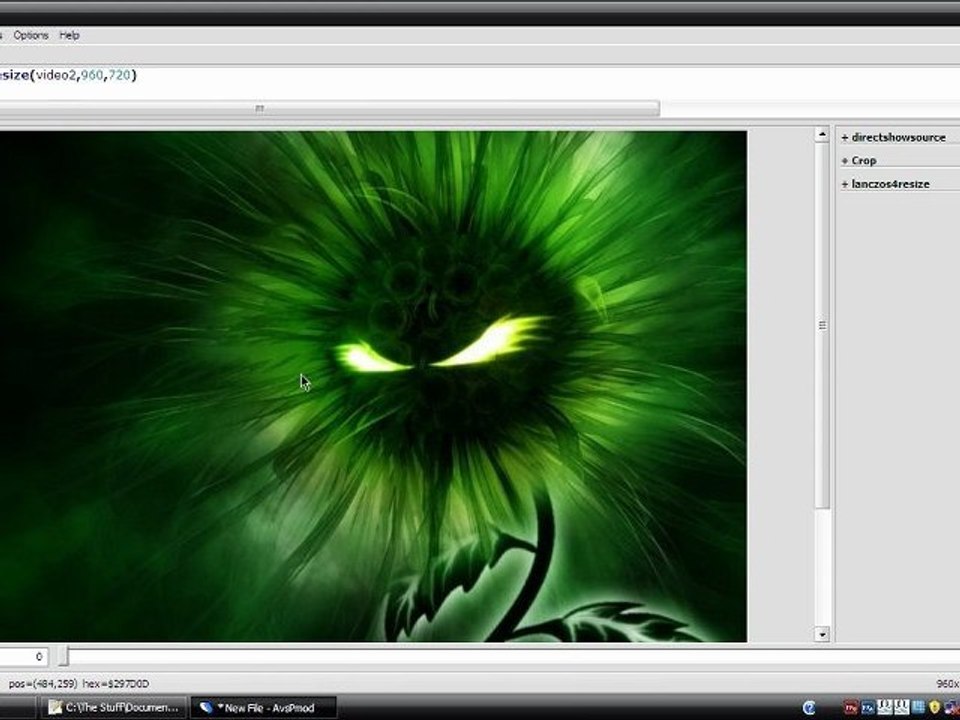This screenshot has width=960, height=720.
Task: Click the hex=$297D0D status bar value
Action: (116, 684)
